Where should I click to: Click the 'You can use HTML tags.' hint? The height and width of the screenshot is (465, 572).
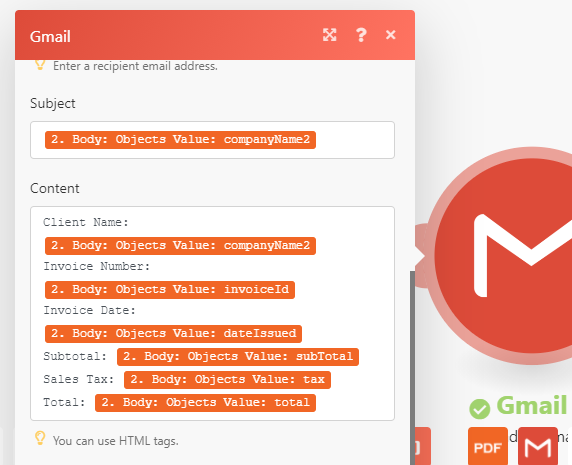pyautogui.click(x=116, y=441)
